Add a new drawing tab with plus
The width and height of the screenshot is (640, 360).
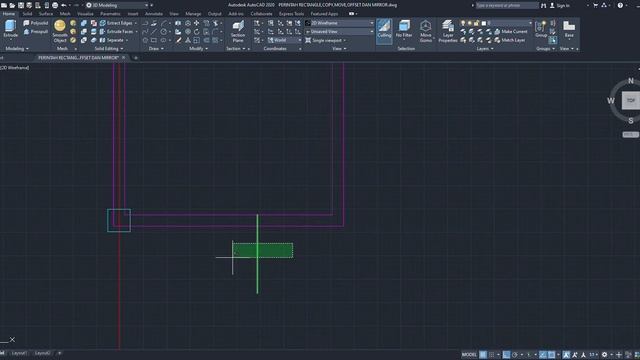136,58
